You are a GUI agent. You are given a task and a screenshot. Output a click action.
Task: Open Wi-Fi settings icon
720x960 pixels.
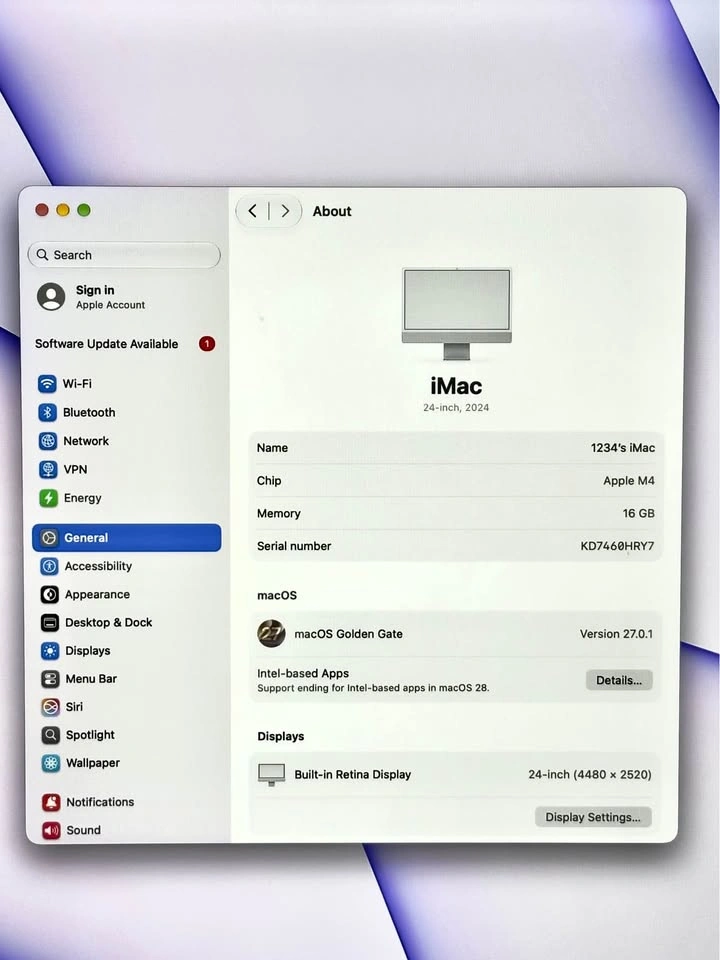[x=47, y=384]
